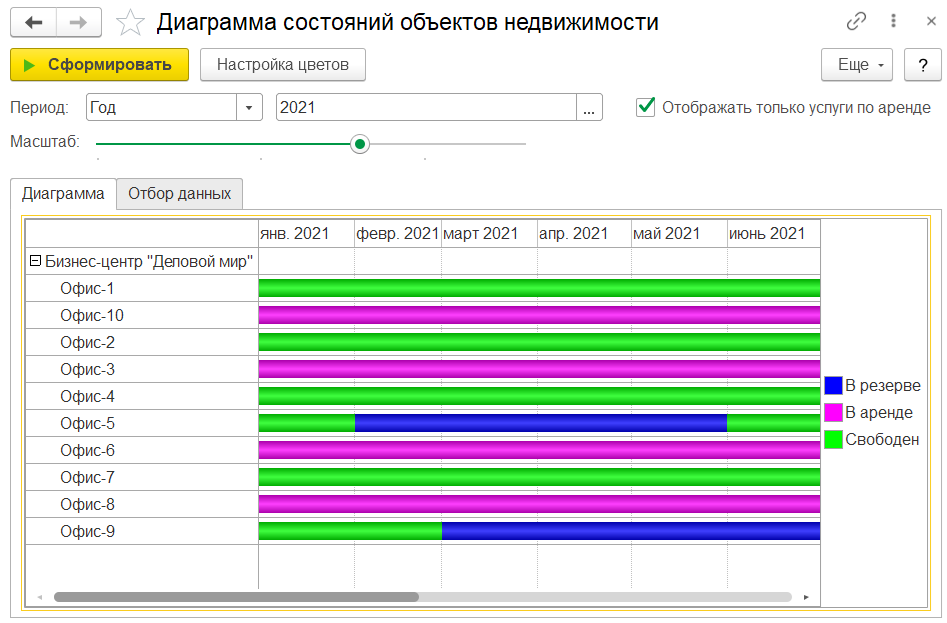Click the back navigation arrow
Viewport: 947px width, 623px height.
(x=34, y=22)
